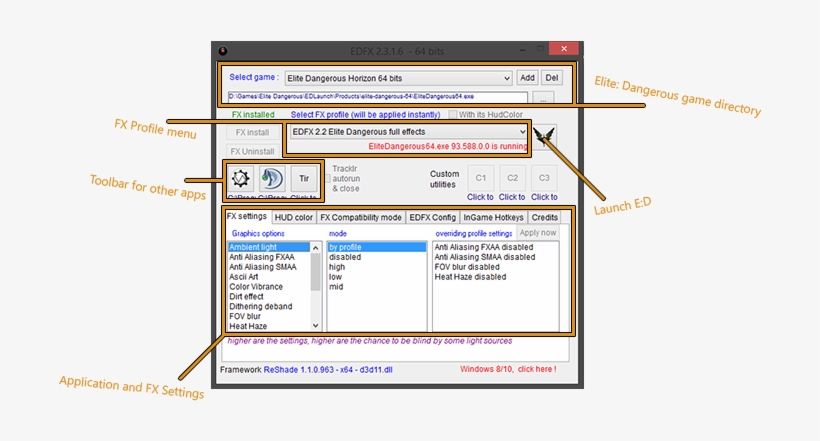
Task: Enable With its HudColor checkbox
Action: pos(453,115)
